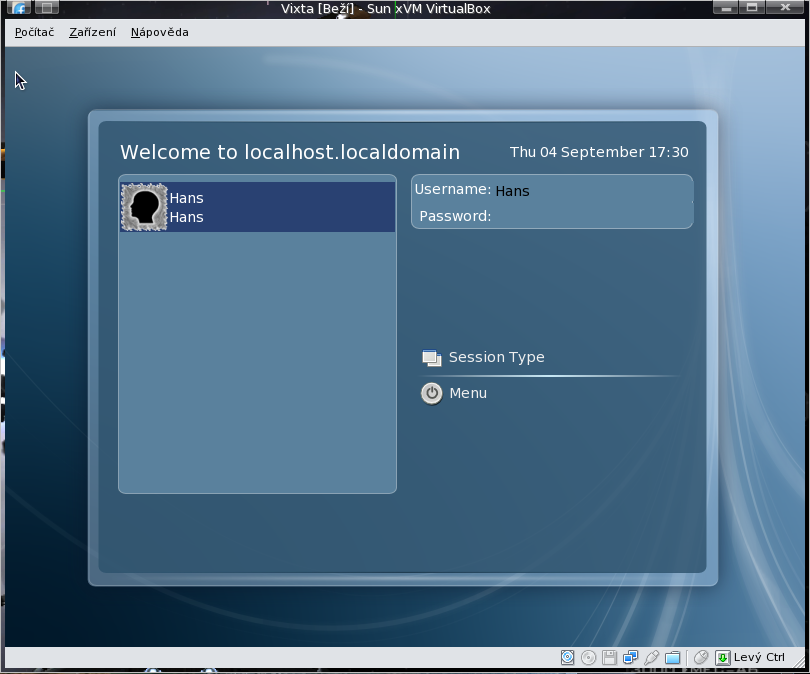The height and width of the screenshot is (674, 810).
Task: Click the USB devices status icon
Action: coord(651,657)
